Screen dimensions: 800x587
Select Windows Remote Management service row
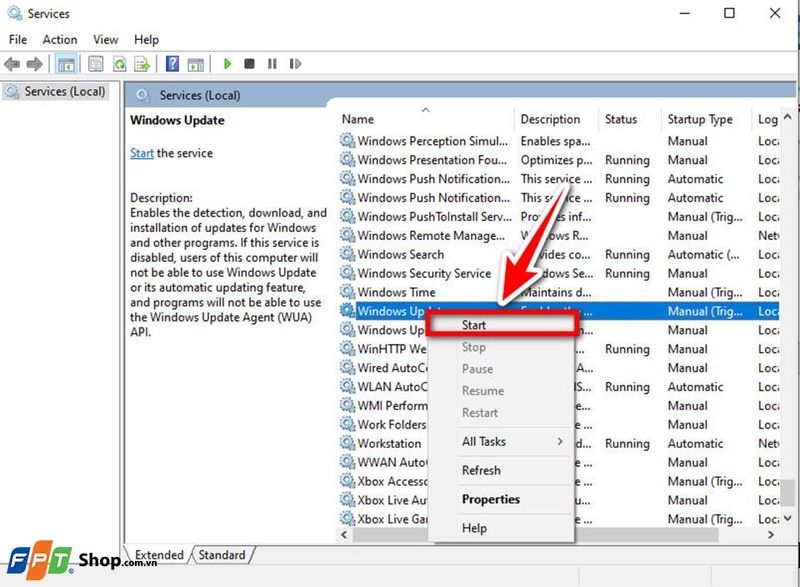559,235
